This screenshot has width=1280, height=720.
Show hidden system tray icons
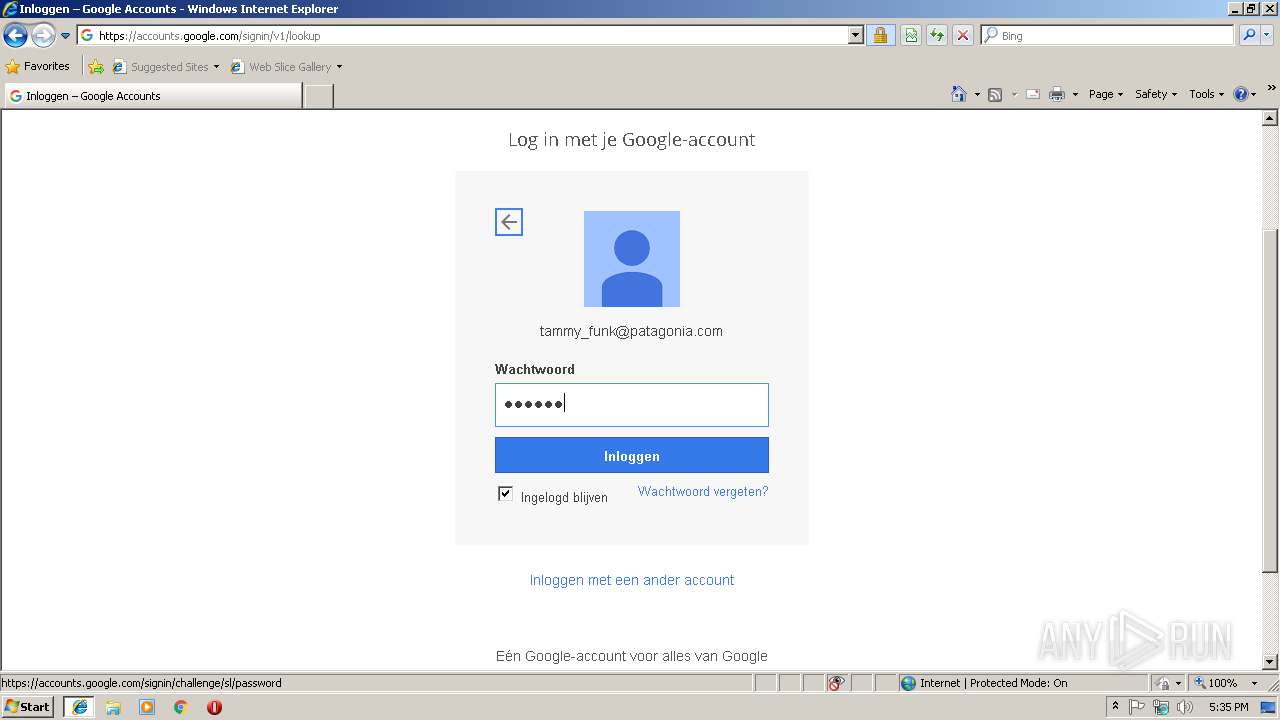tap(1115, 707)
